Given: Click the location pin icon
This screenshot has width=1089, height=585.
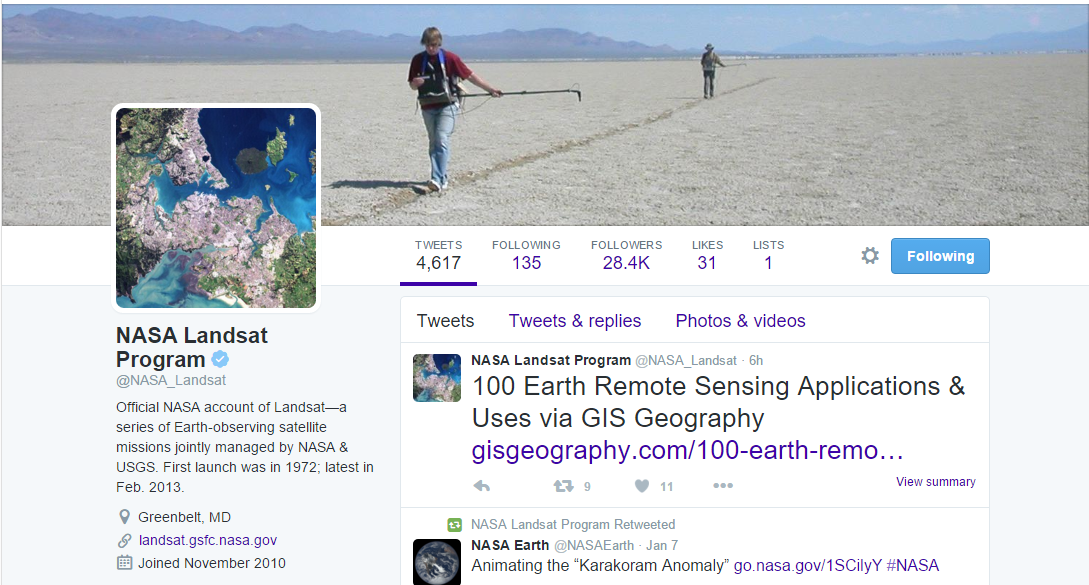Looking at the screenshot, I should tap(124, 517).
